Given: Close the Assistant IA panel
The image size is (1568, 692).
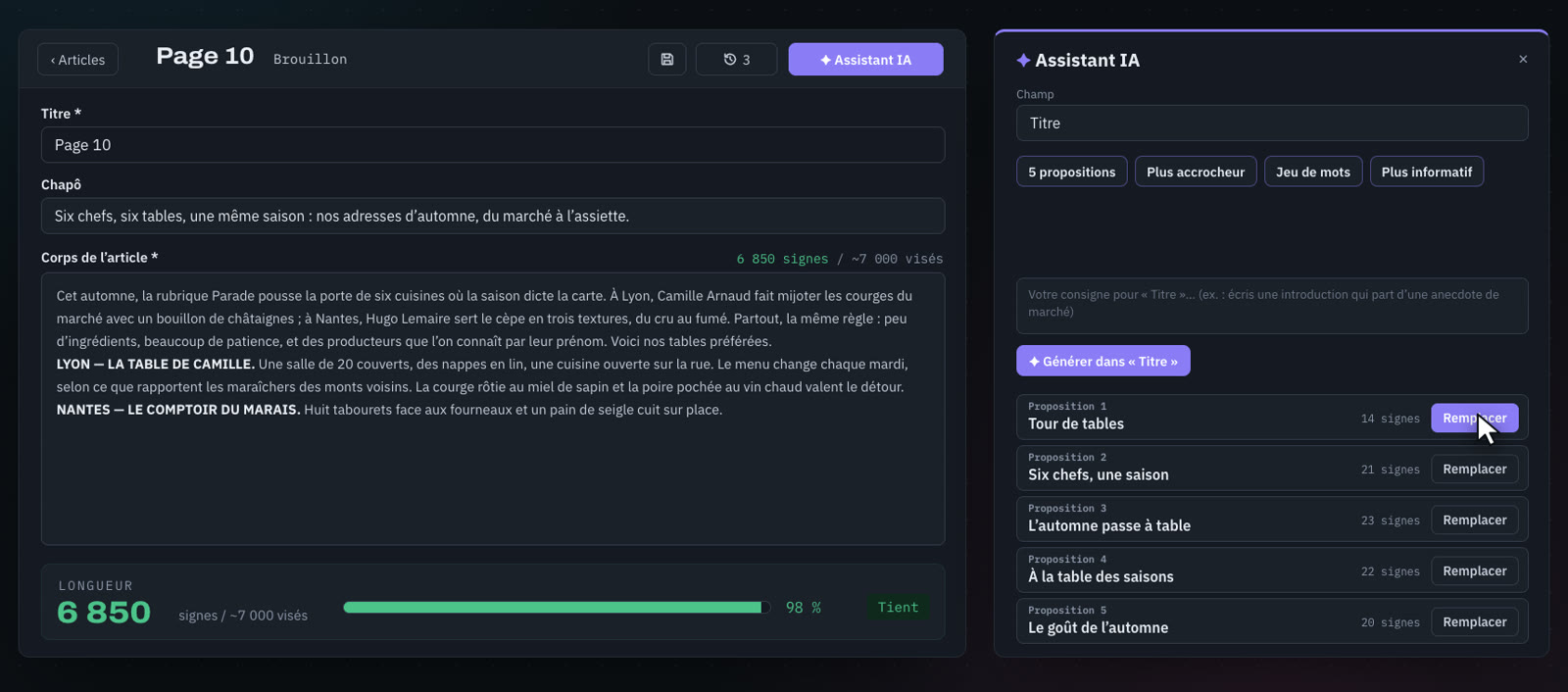Looking at the screenshot, I should point(1523,59).
